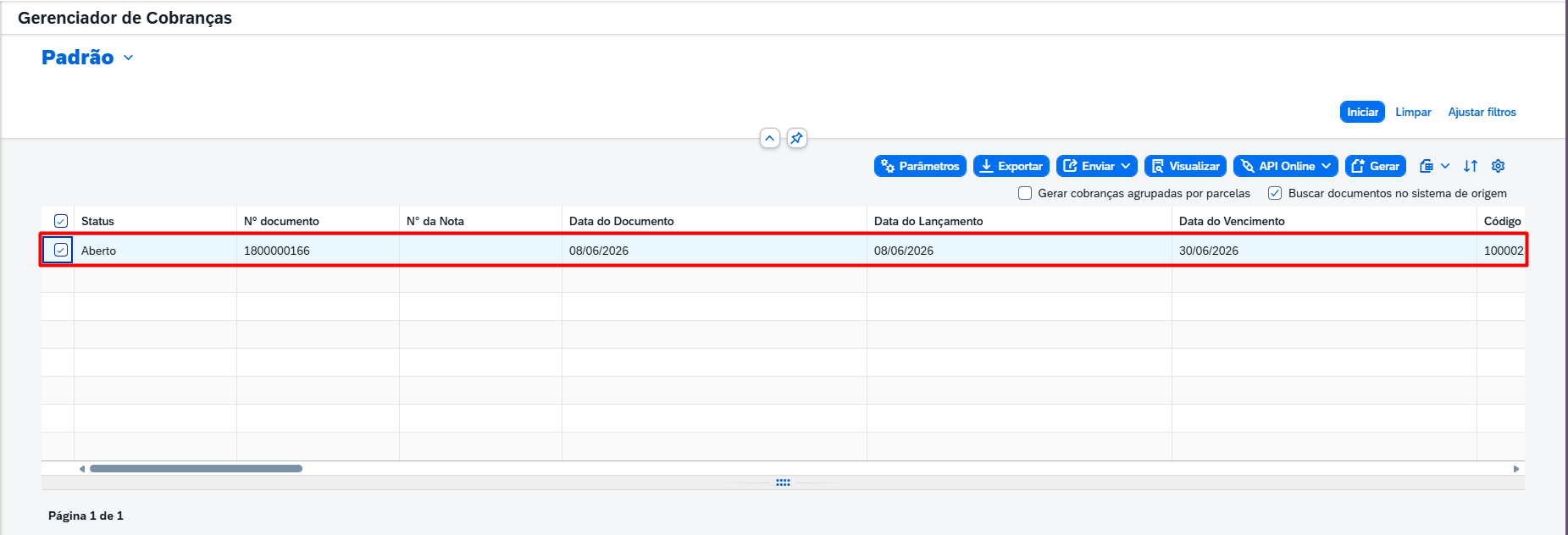Open the Enviar dropdown menu
This screenshot has width=1568, height=535.
1097,166
